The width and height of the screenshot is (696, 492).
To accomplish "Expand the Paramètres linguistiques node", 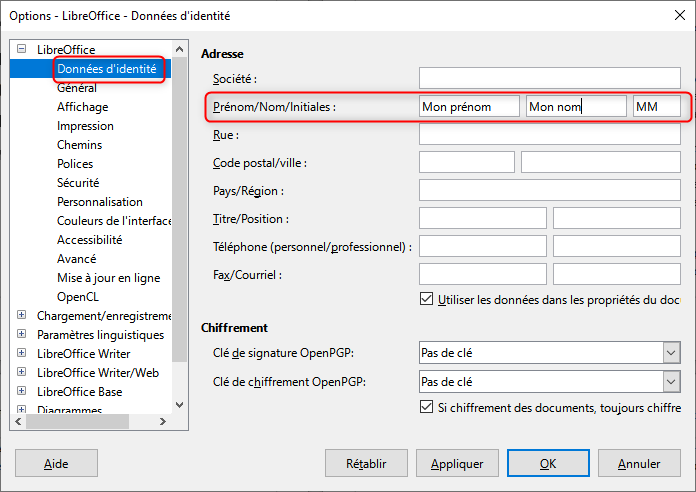I will [x=22, y=335].
